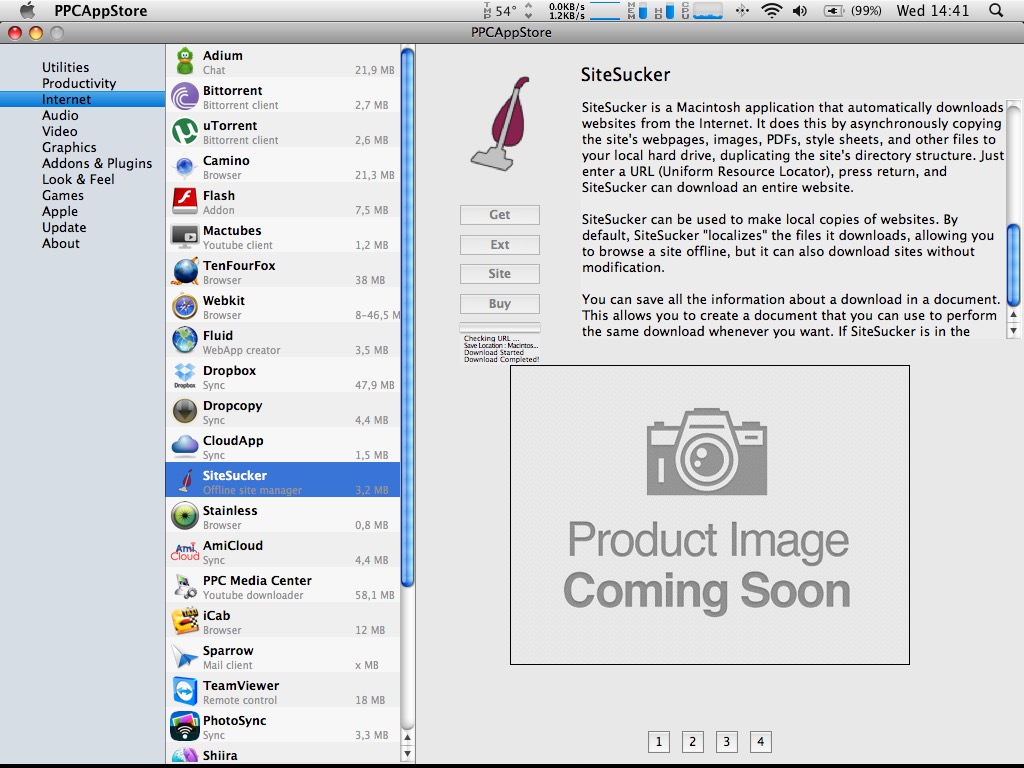Click the Bittorrent purple swirl icon
Image resolution: width=1024 pixels, height=768 pixels.
[x=185, y=97]
